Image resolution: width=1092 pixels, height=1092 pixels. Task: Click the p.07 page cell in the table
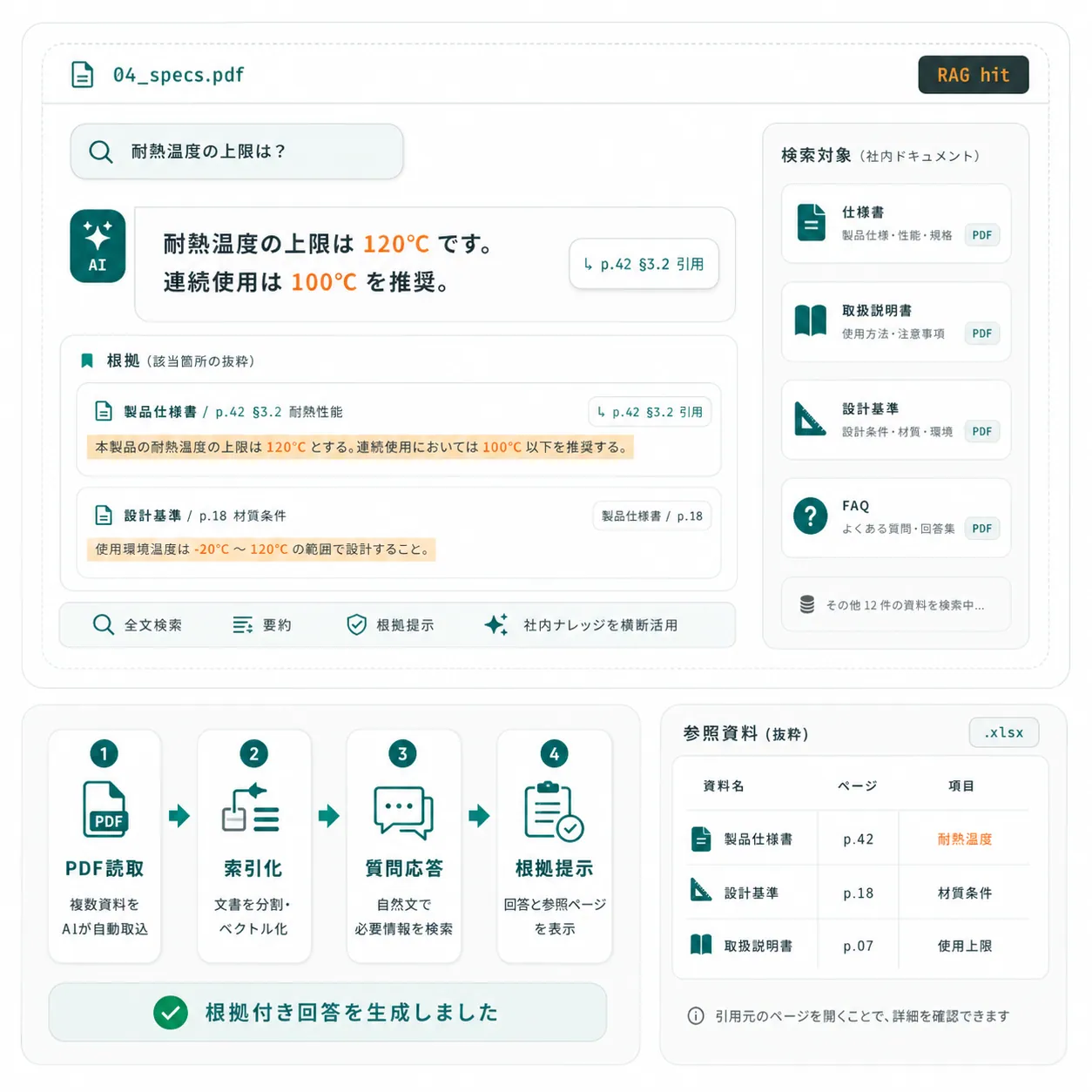pyautogui.click(x=858, y=946)
